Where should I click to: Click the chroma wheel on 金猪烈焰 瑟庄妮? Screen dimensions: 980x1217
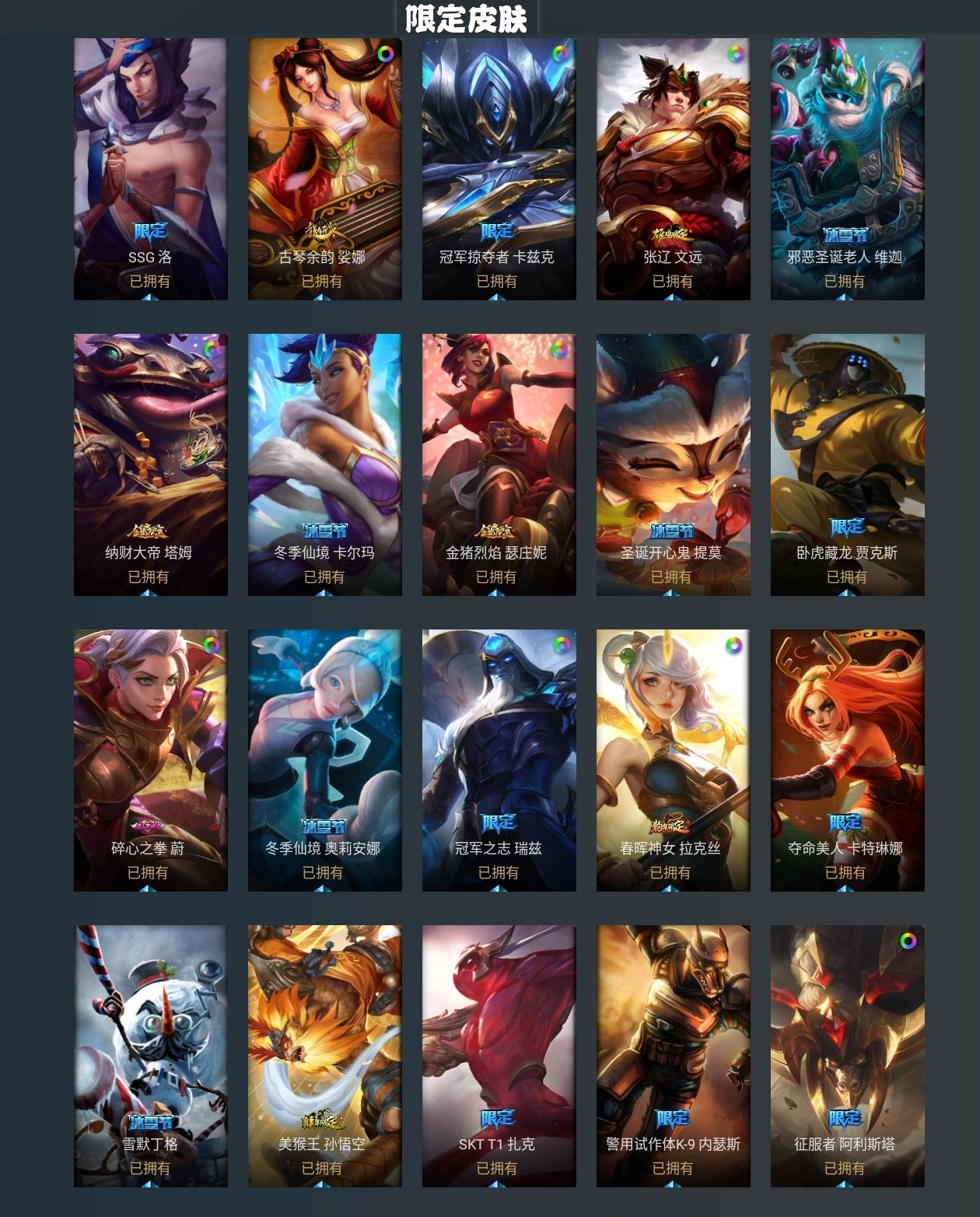click(559, 350)
